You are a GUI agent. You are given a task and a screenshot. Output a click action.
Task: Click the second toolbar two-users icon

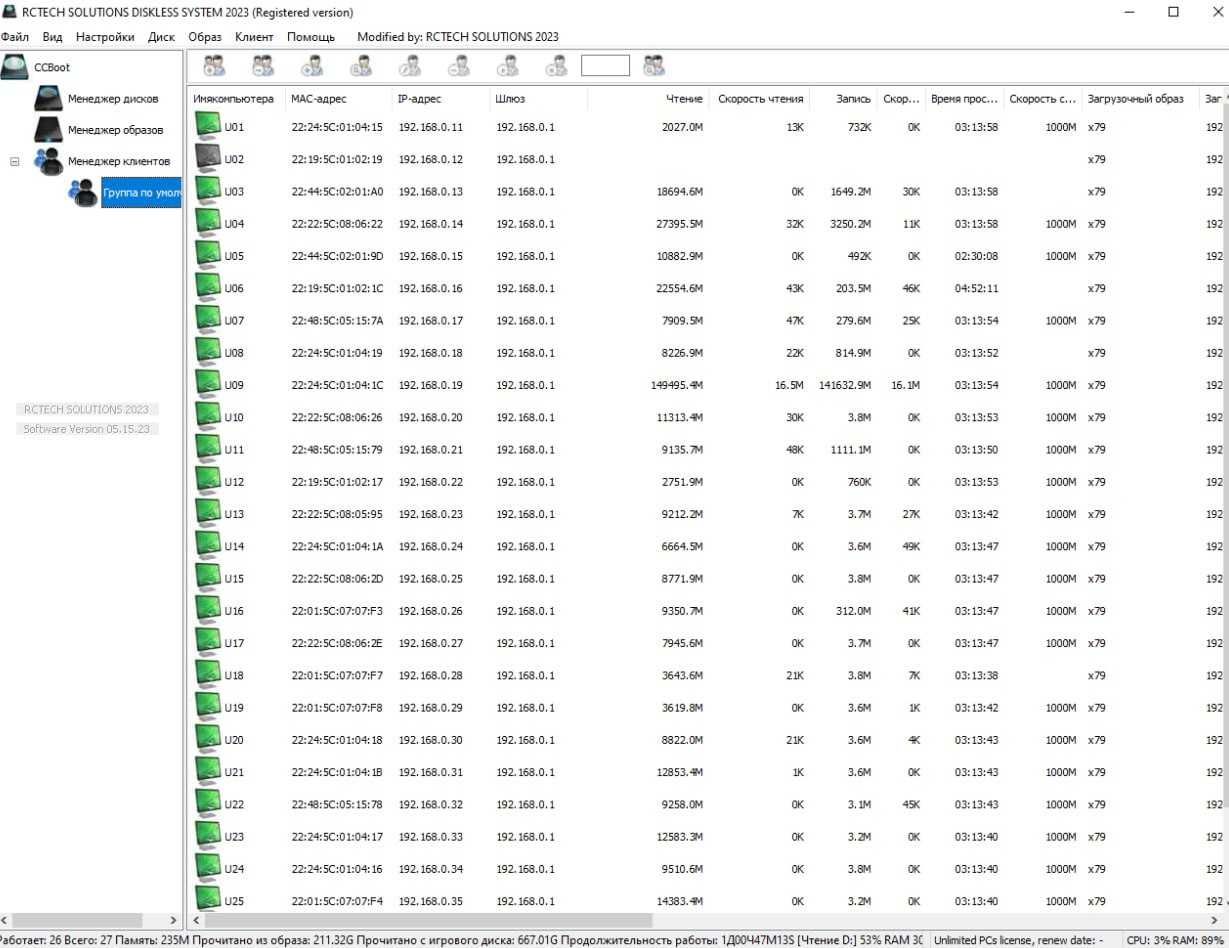click(263, 66)
